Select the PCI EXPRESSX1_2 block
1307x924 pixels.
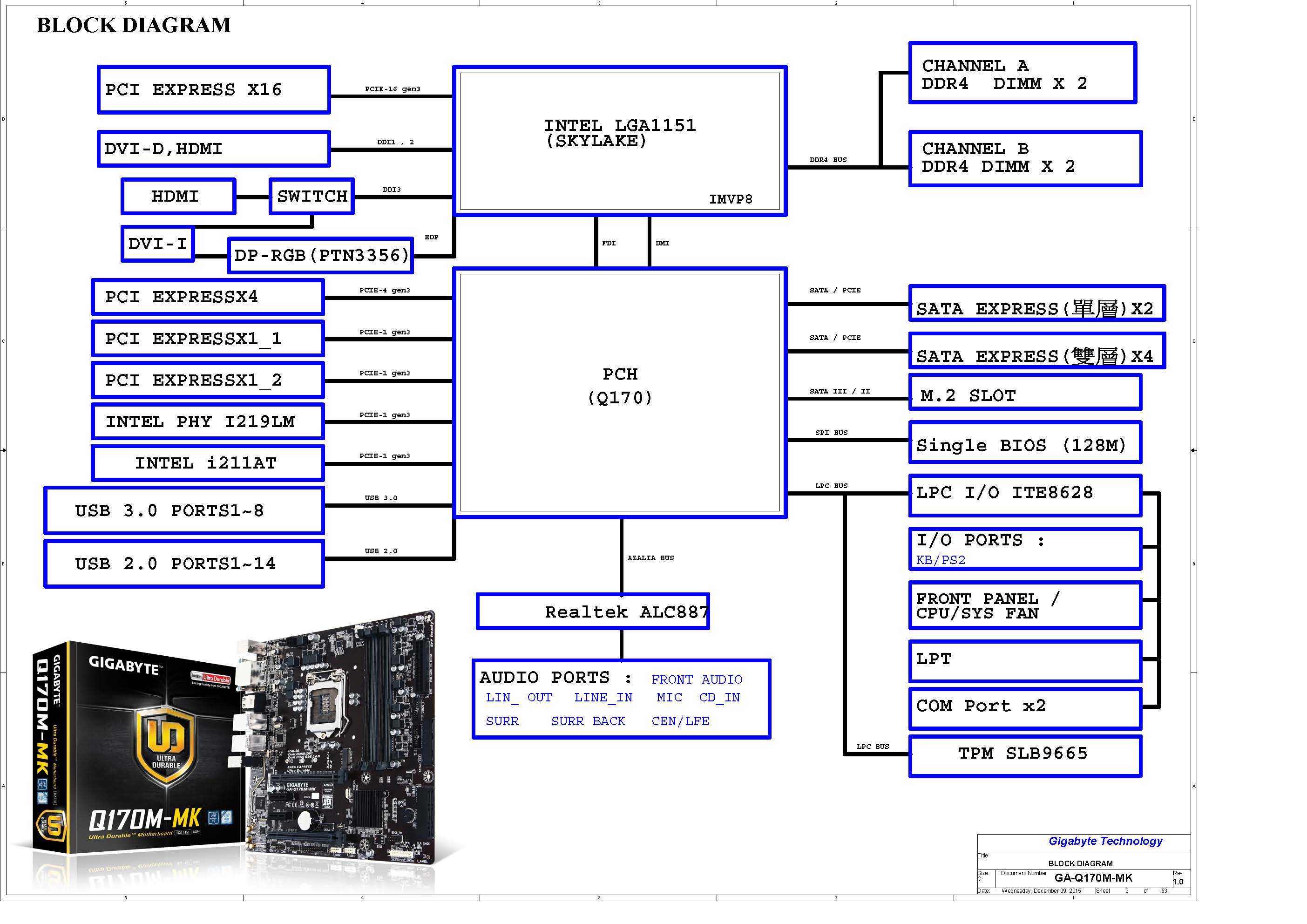point(208,380)
